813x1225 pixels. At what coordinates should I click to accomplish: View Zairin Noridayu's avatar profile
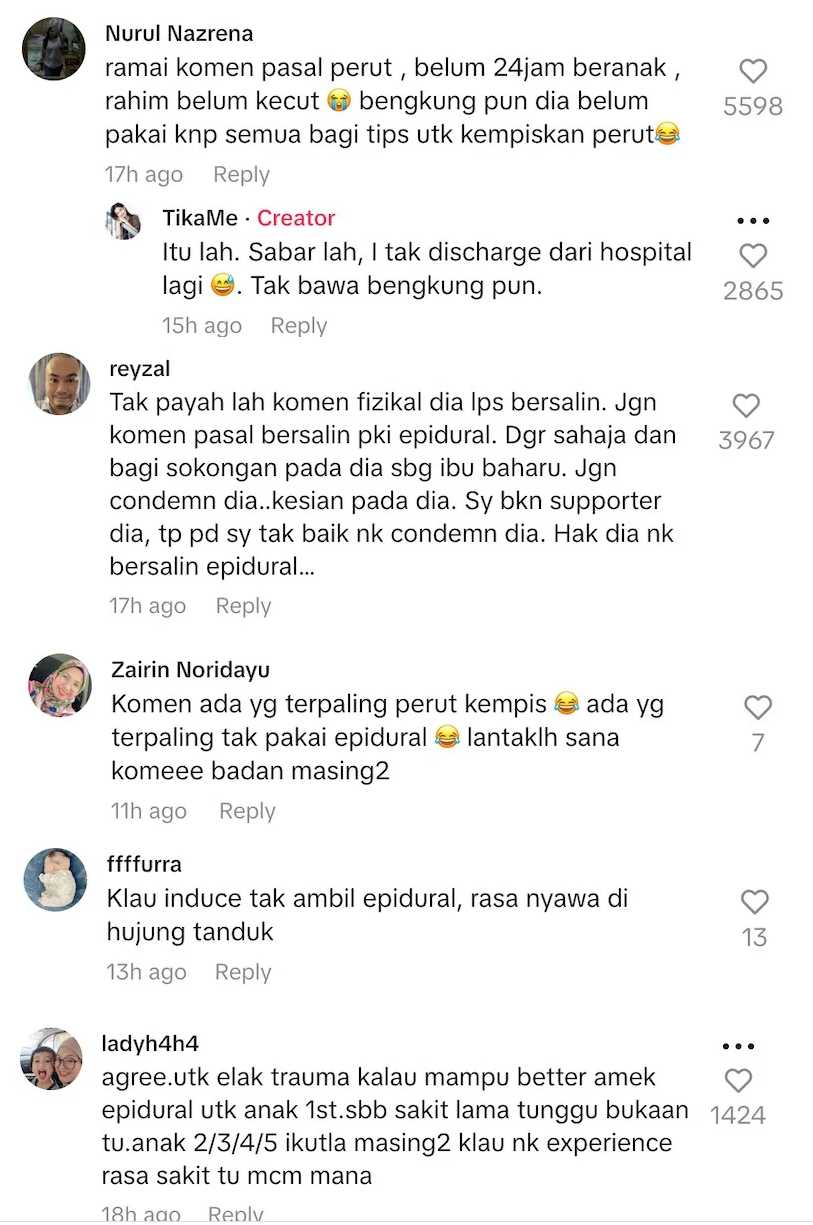click(60, 686)
